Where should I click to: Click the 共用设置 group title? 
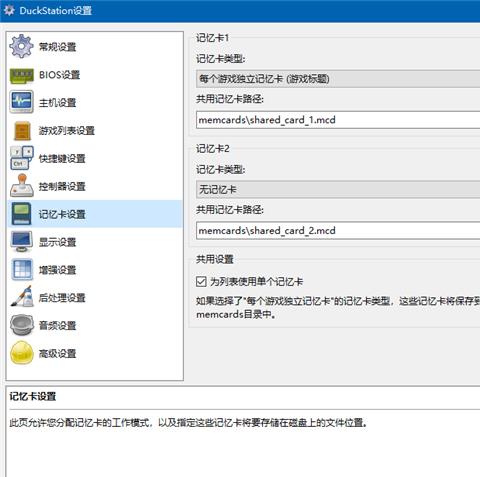(215, 259)
